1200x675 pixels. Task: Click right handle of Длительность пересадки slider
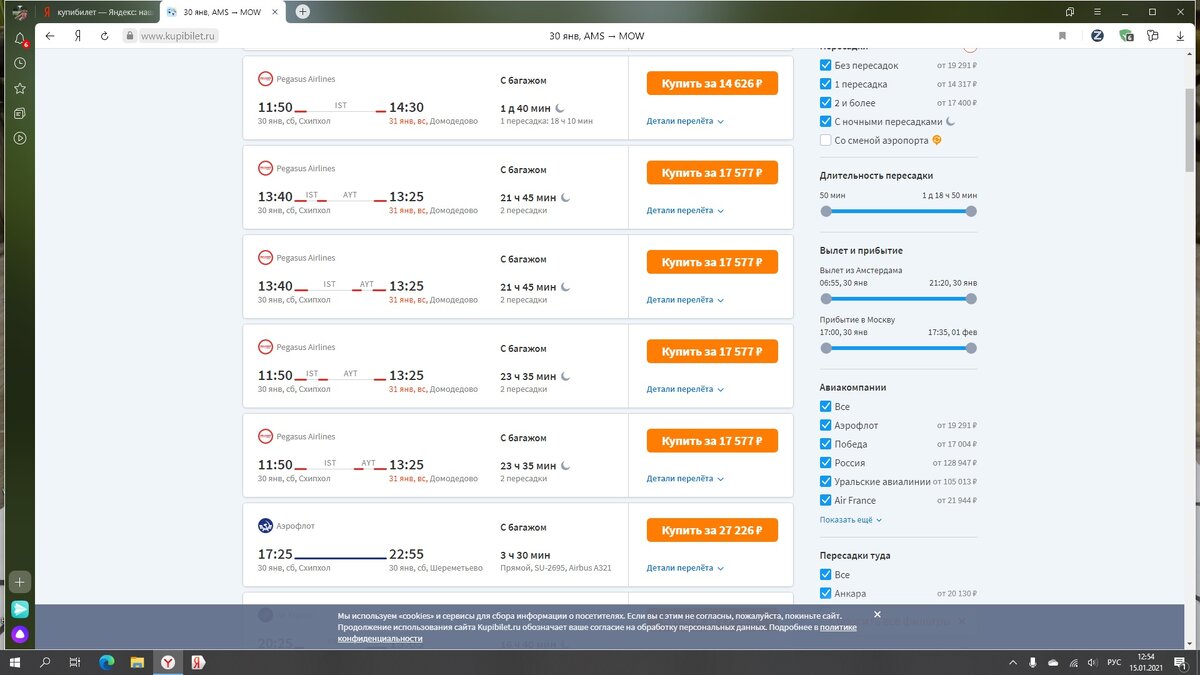[x=971, y=211]
